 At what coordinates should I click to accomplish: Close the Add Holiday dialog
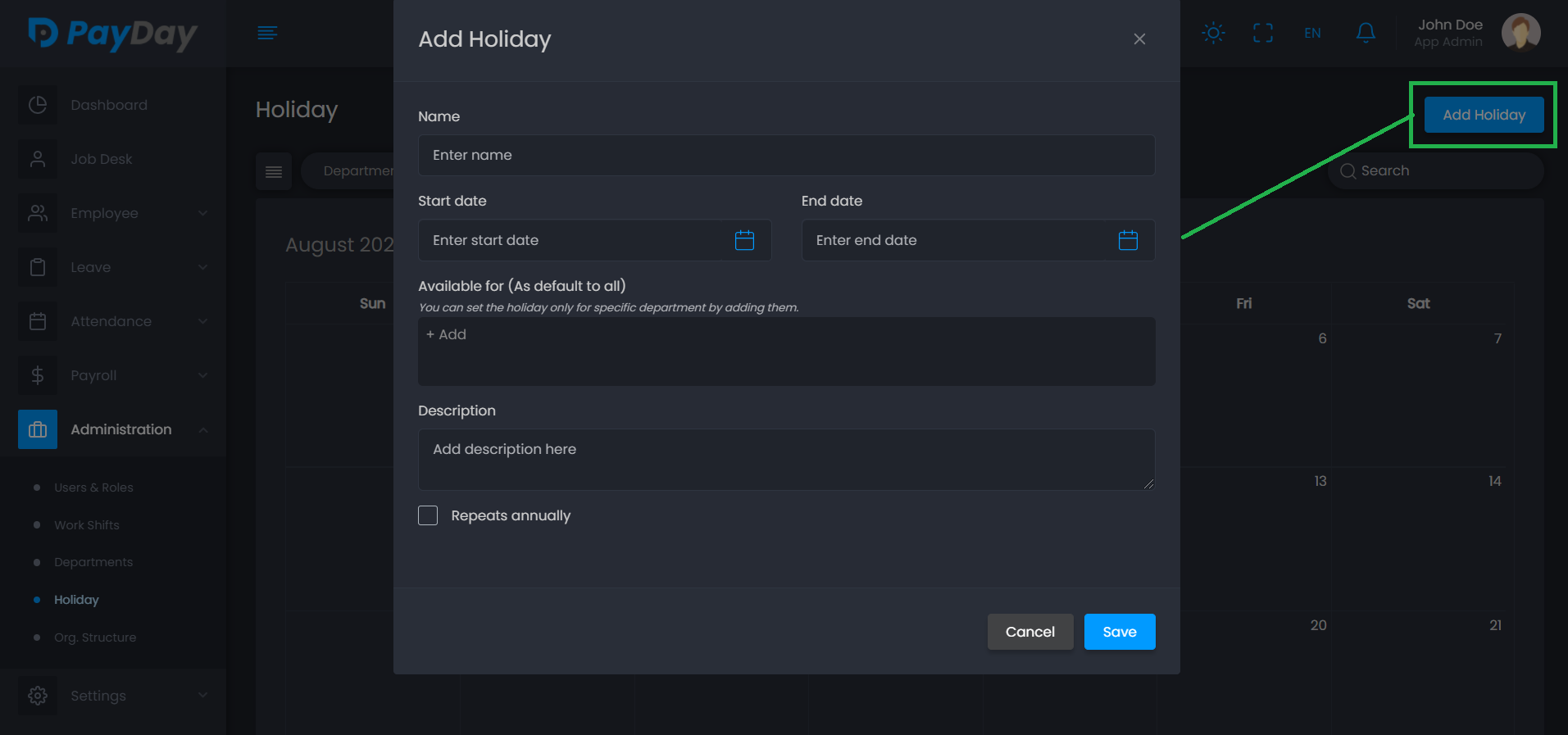click(1139, 39)
